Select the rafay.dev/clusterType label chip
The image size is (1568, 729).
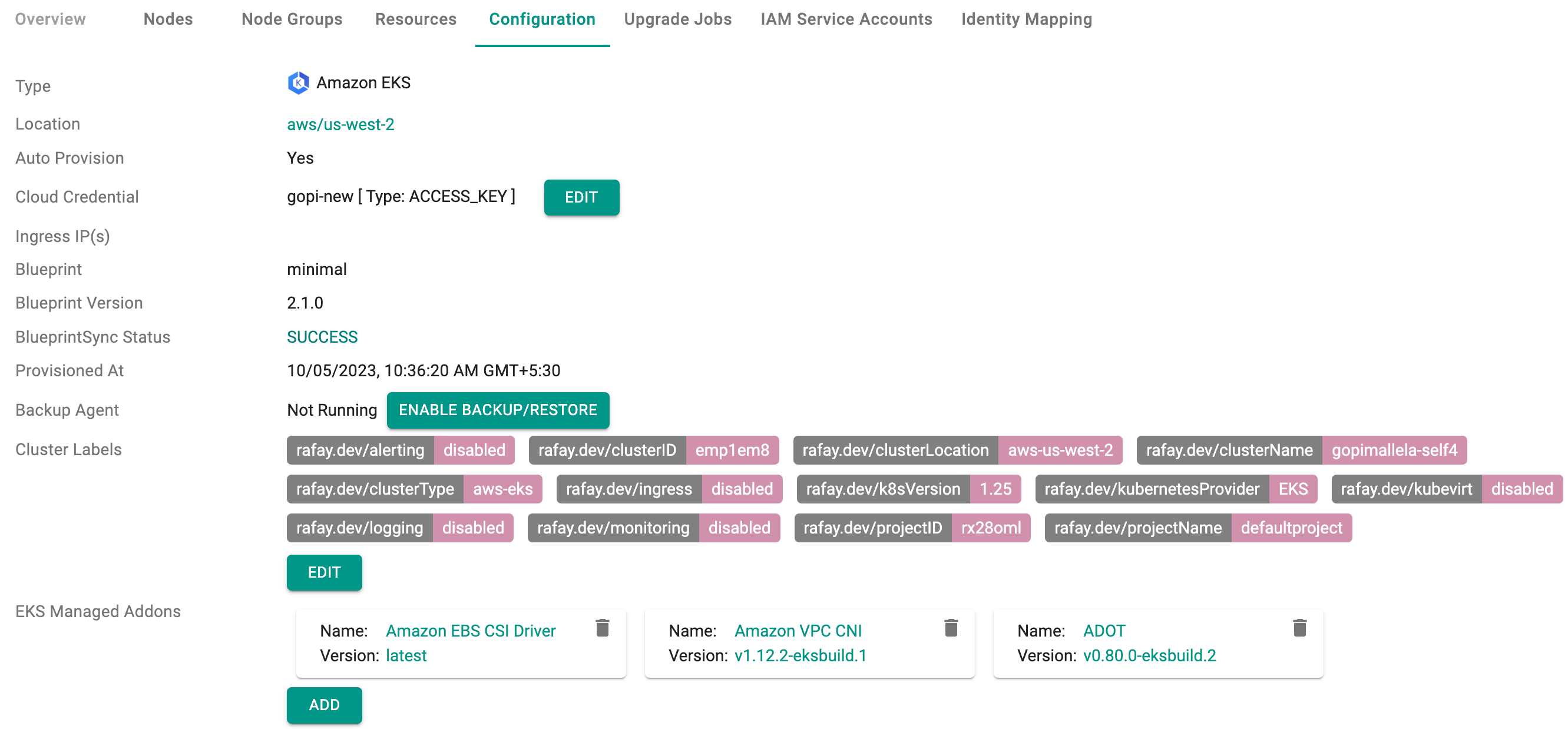(415, 489)
